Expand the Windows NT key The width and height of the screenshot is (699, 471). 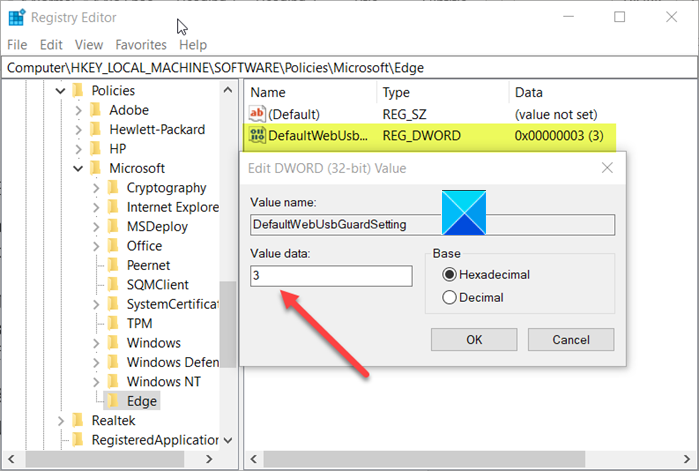[96, 382]
